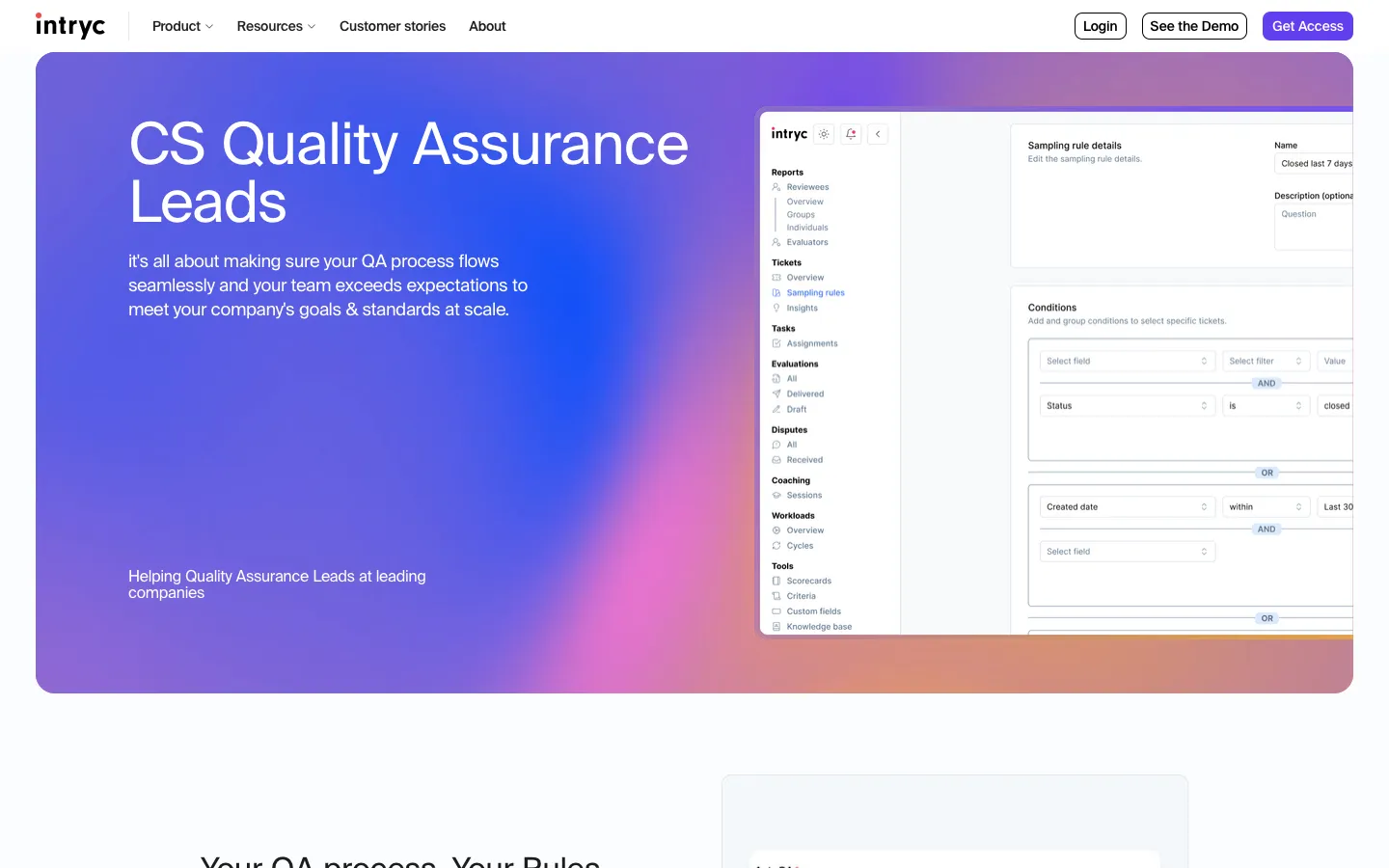
Task: Open the About page
Action: coord(487,26)
